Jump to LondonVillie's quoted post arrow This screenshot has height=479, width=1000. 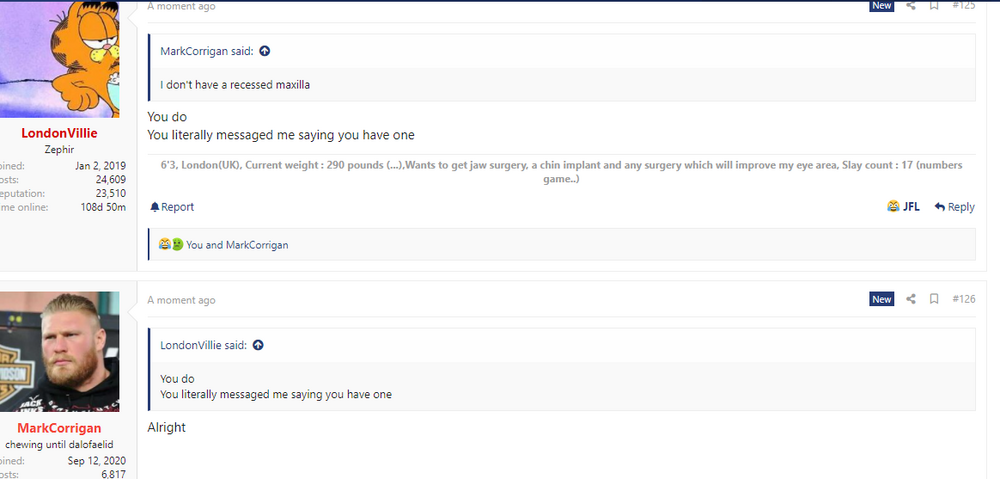point(258,345)
